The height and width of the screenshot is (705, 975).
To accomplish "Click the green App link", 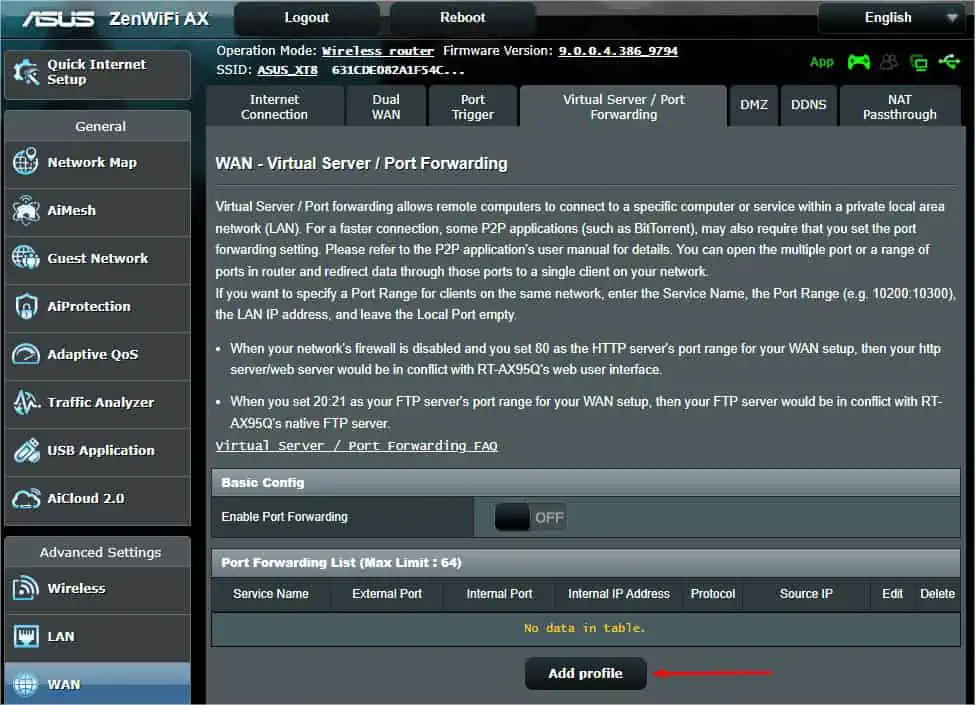I will point(821,62).
